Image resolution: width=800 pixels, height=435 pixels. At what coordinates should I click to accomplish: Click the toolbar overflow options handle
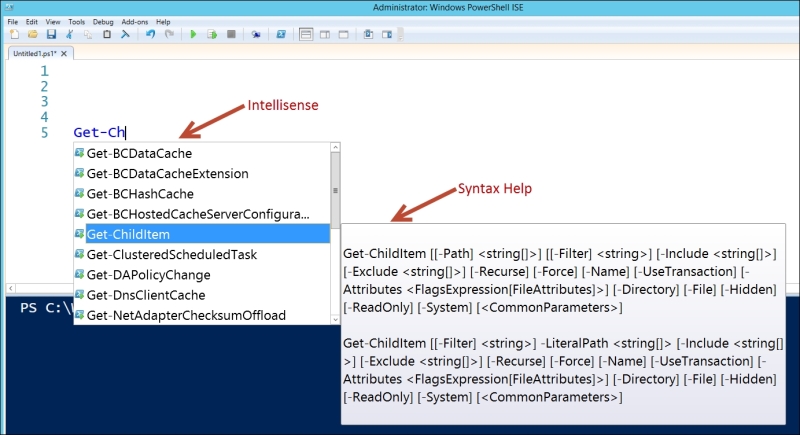[401, 34]
